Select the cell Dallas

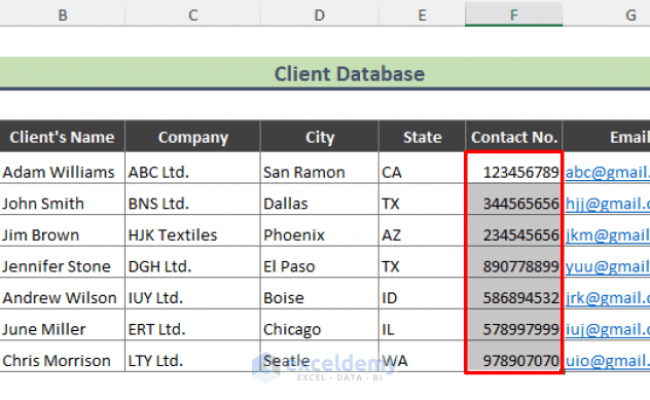coord(319,199)
